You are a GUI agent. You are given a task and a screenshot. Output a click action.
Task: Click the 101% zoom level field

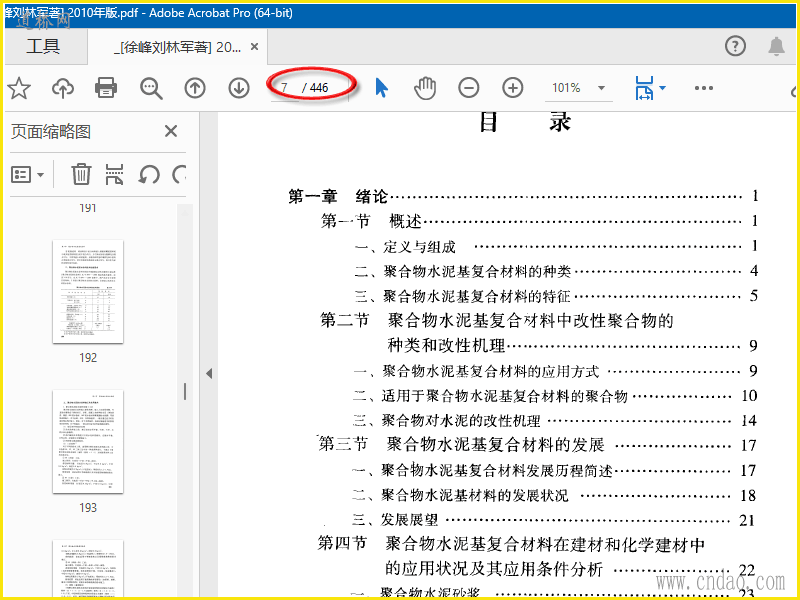tap(566, 88)
